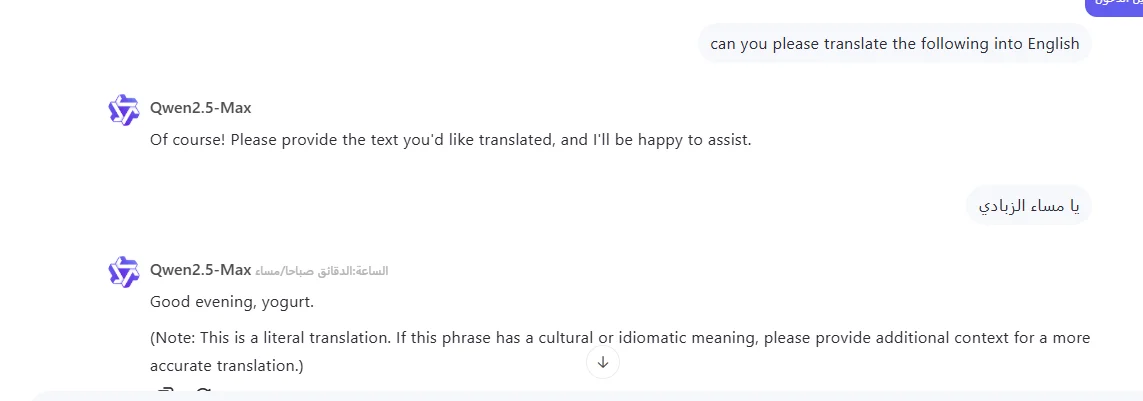Regenerate the last Qwen response

(x=203, y=392)
